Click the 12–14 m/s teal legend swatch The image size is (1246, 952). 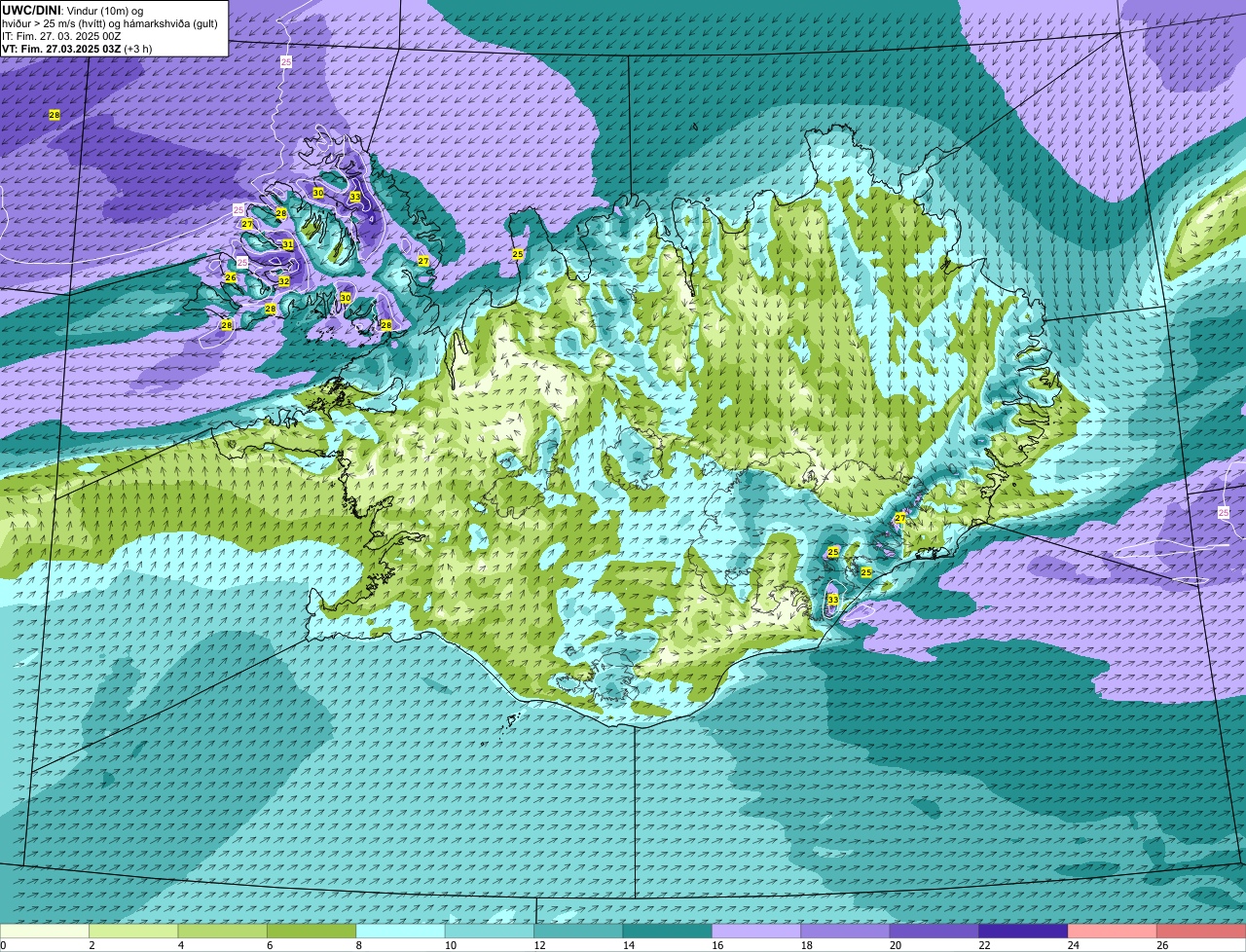click(578, 932)
